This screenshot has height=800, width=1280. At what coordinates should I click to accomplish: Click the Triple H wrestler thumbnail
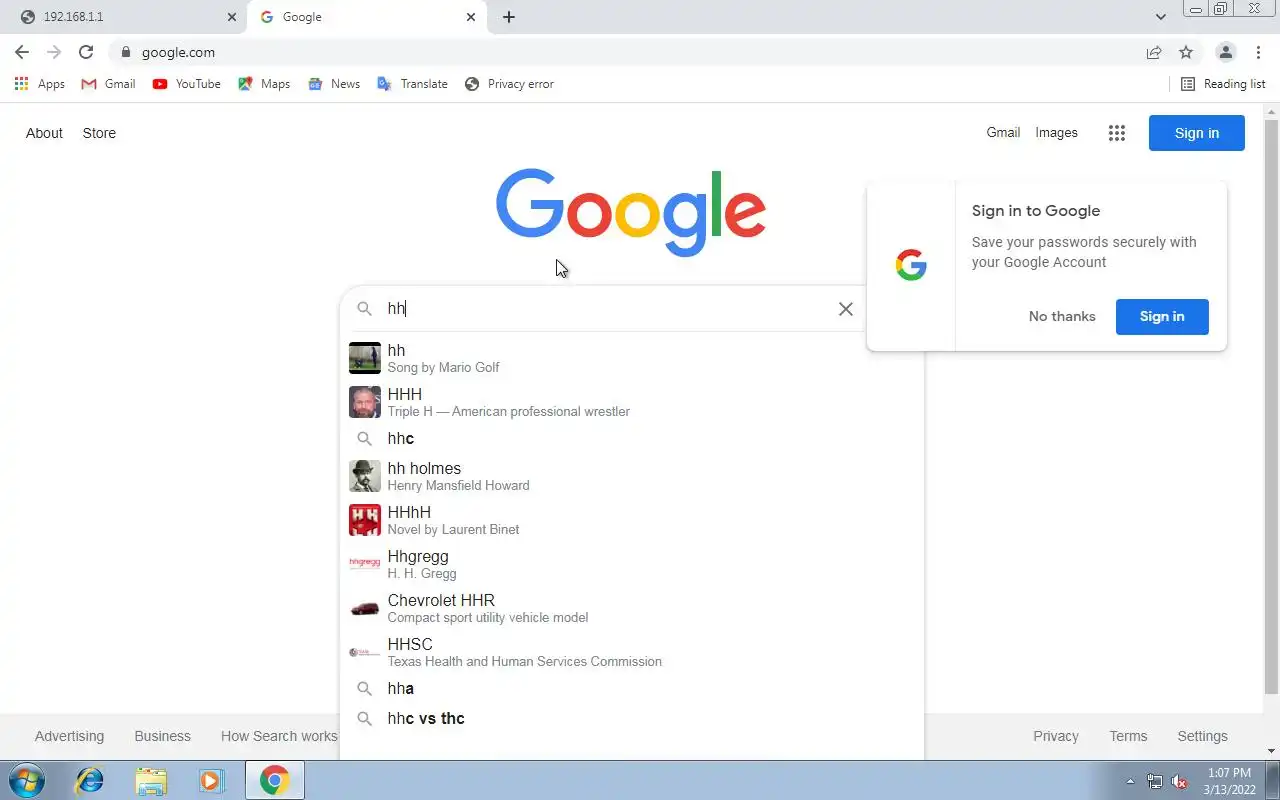pos(365,402)
